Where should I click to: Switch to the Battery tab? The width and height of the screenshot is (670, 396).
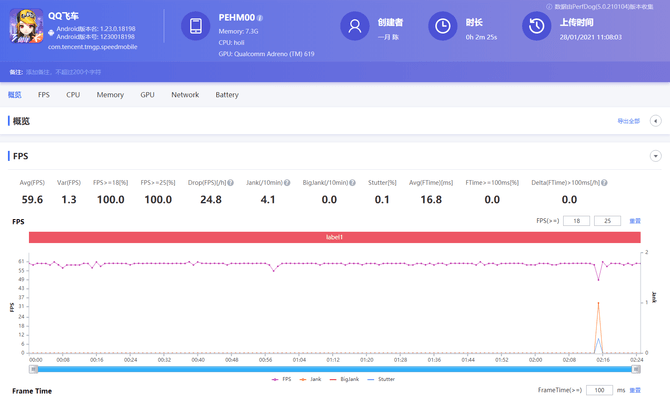point(227,95)
